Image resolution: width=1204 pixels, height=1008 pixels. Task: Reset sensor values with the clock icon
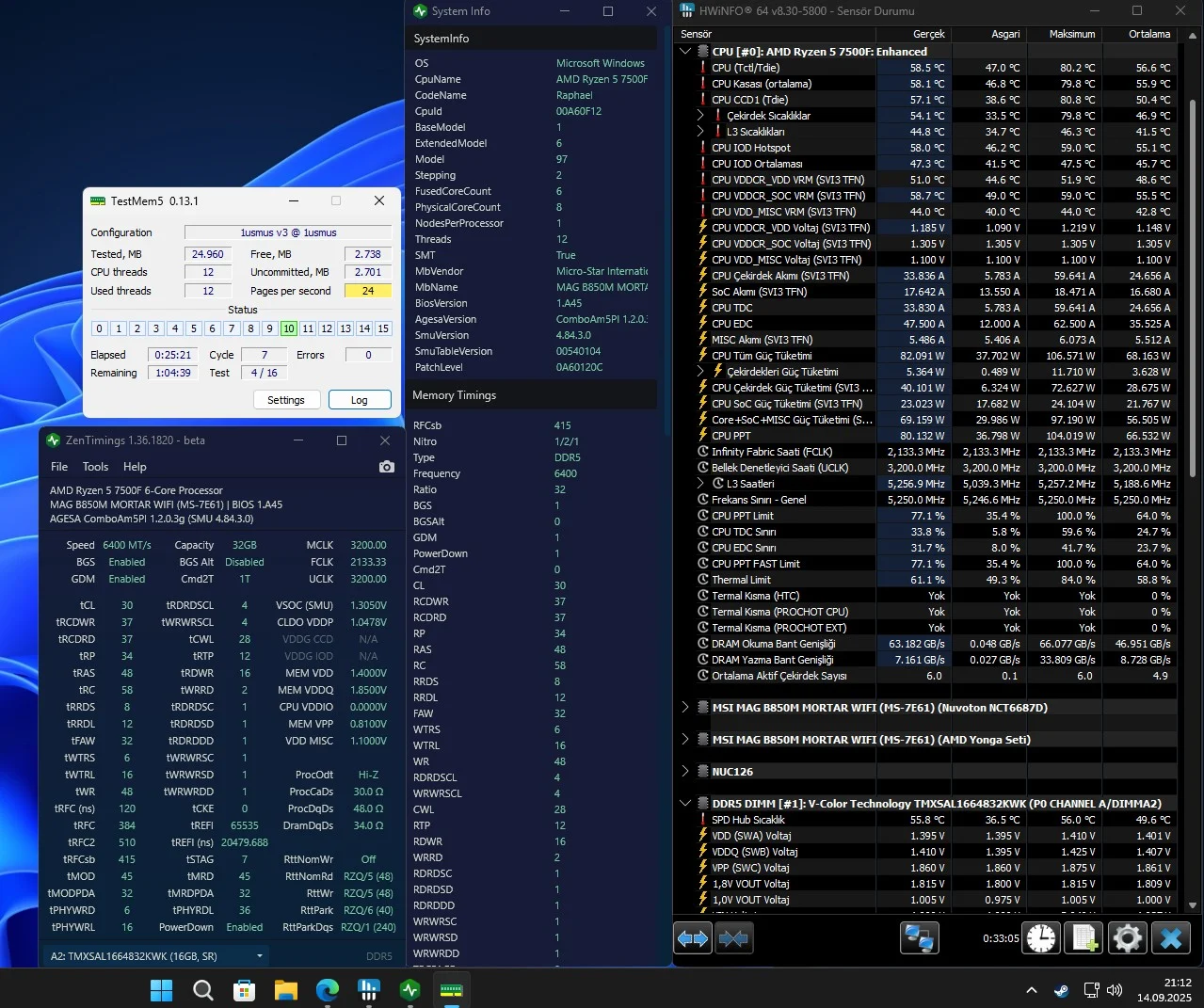click(x=1041, y=938)
